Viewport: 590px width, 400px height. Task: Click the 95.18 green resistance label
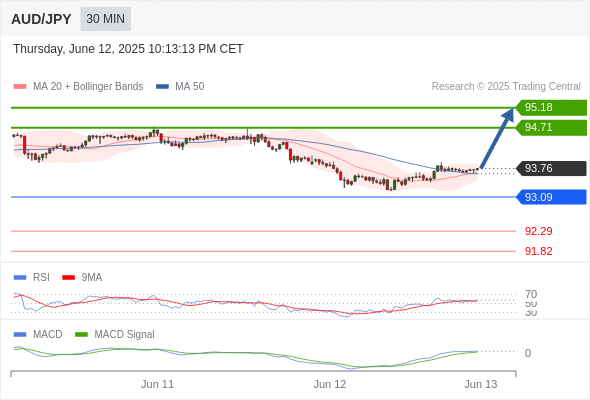(x=551, y=108)
